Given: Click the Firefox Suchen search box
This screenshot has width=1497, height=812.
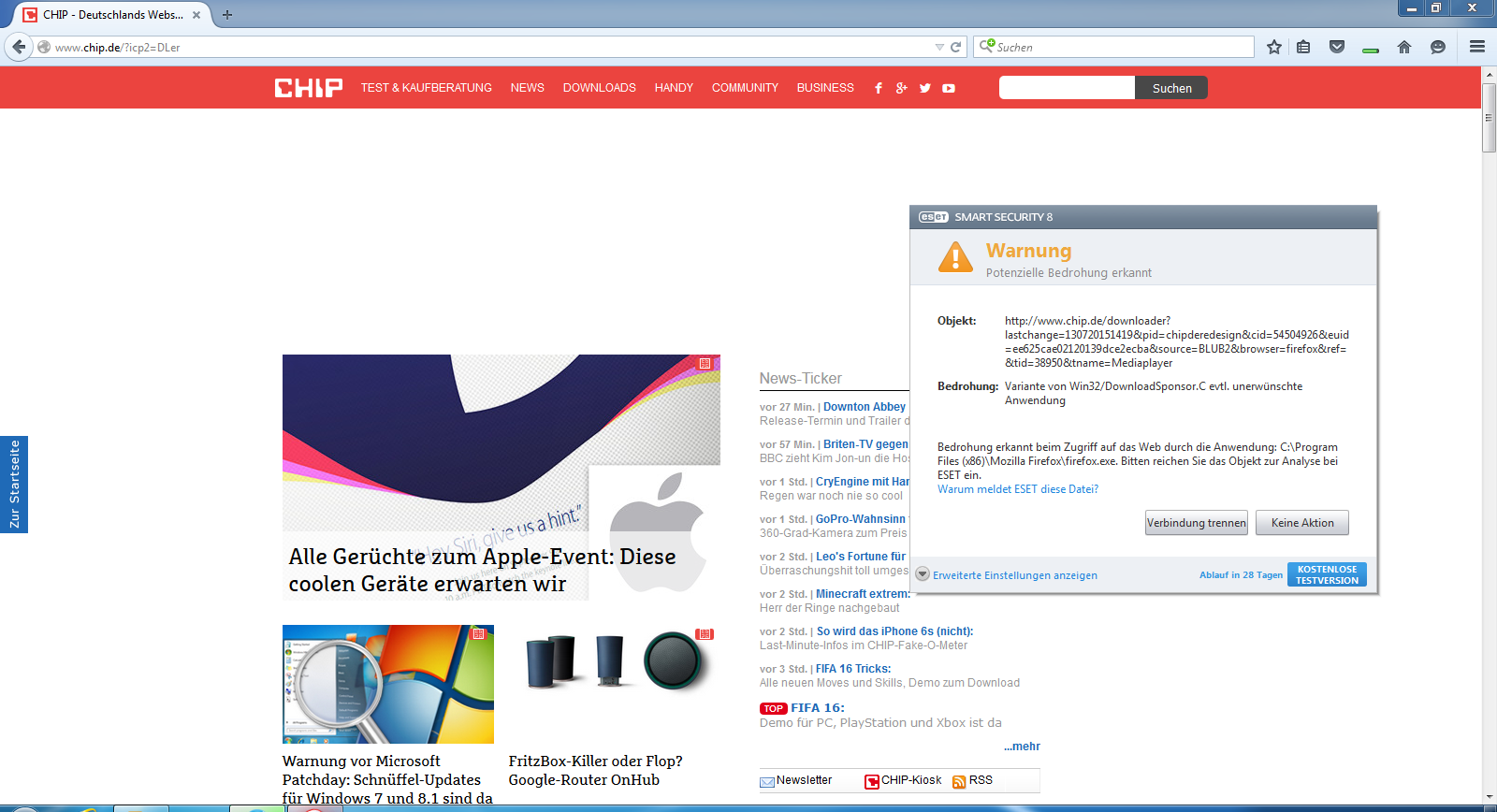Looking at the screenshot, I should [1113, 47].
